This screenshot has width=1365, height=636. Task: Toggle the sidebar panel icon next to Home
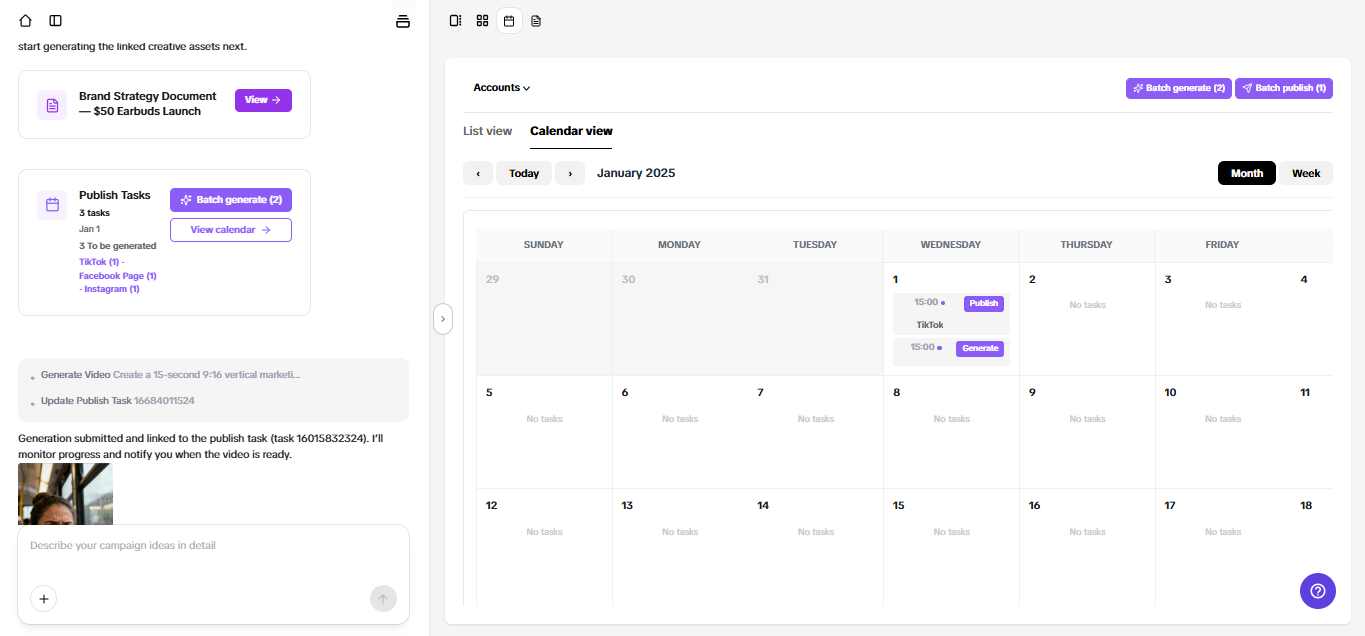pos(55,20)
